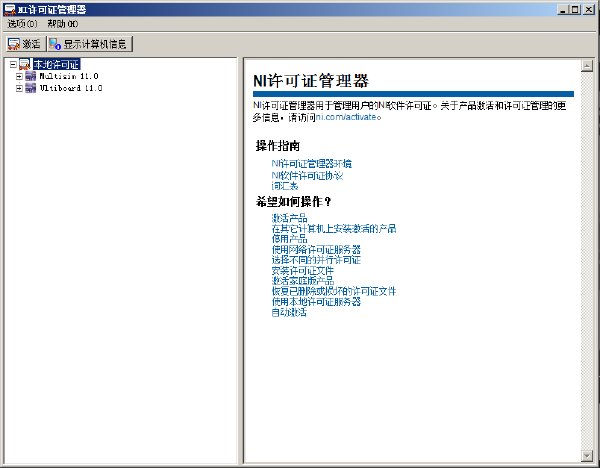
Task: Click the Ultiboard 11.0 product icon
Action: click(31, 88)
